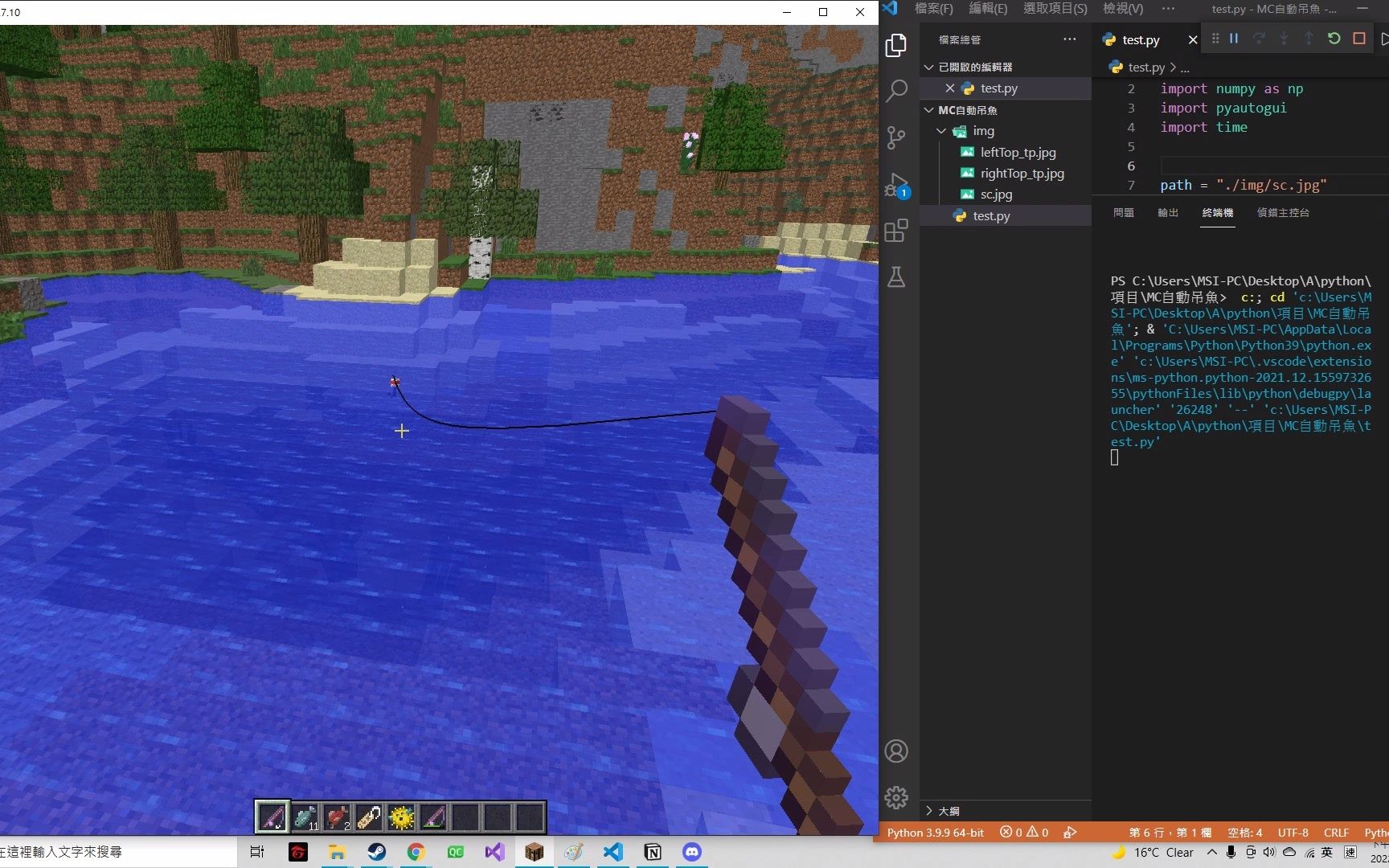Click the errors and warnings status indicator
The image size is (1389, 868).
tap(1022, 833)
